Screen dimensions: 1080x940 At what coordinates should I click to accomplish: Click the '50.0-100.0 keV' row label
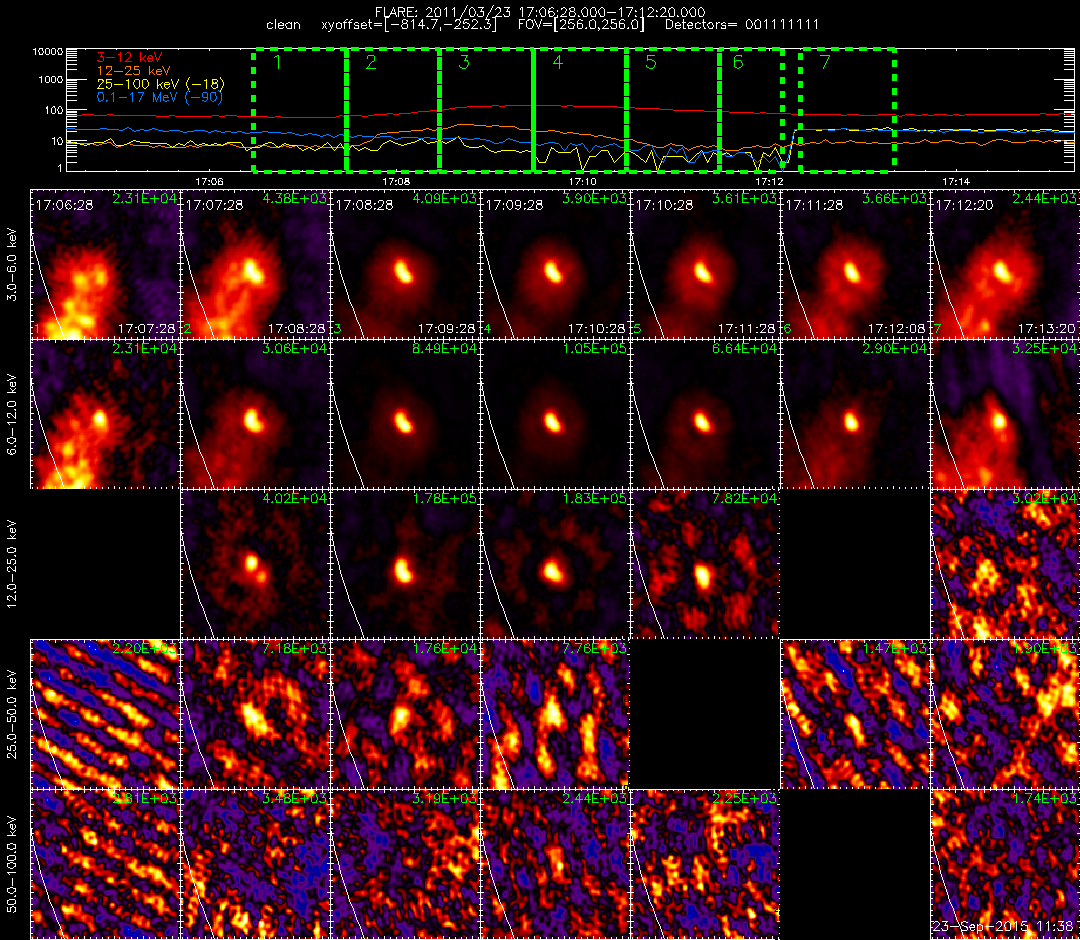point(12,864)
